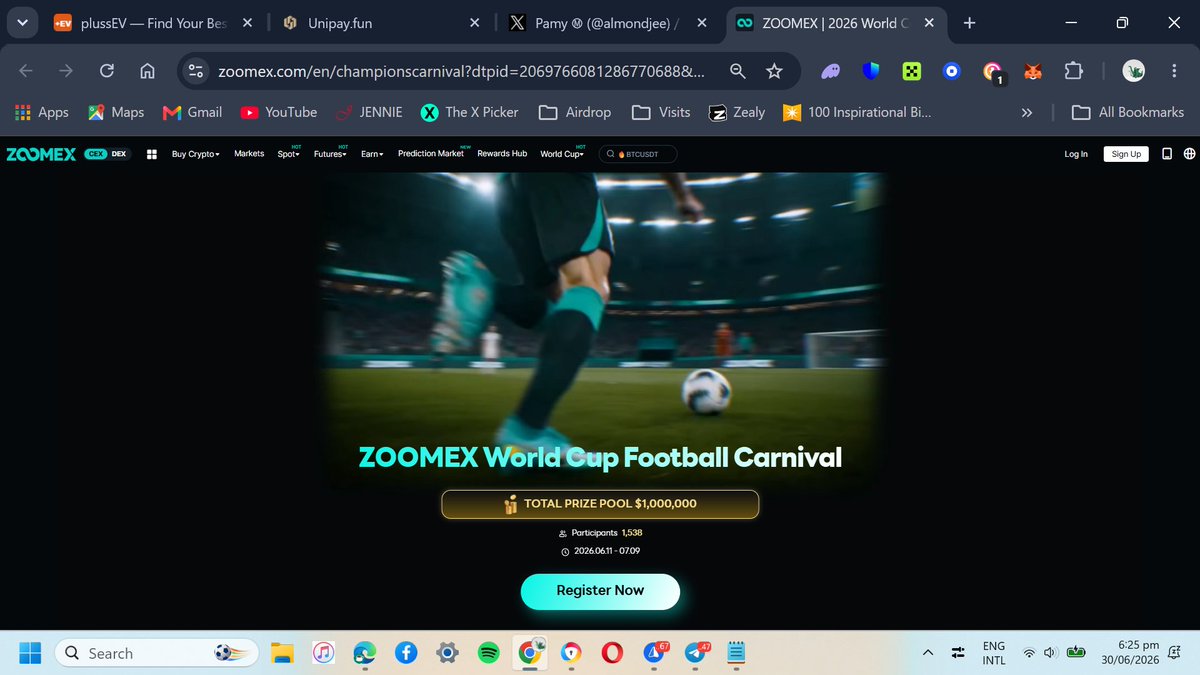Image resolution: width=1200 pixels, height=675 pixels.
Task: View site information icon
Action: tap(196, 71)
